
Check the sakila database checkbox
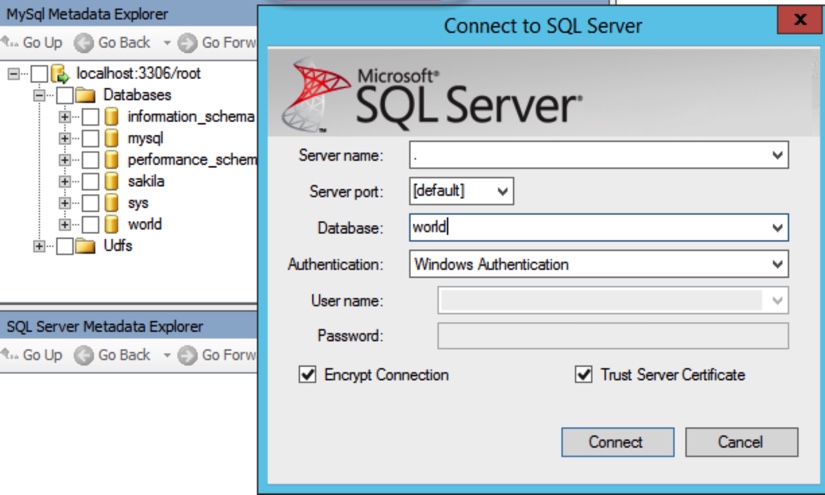90,181
